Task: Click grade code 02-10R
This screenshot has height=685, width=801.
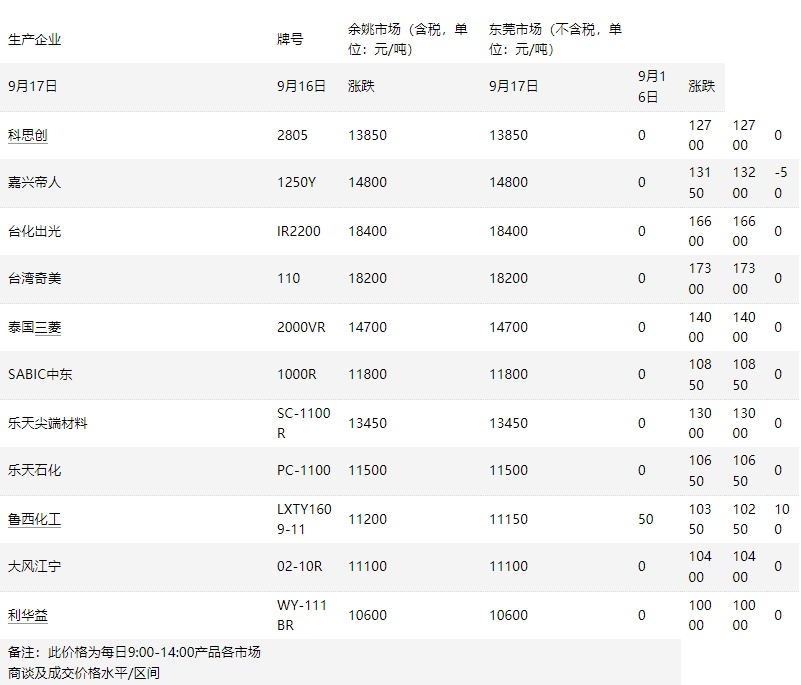Action: [299, 566]
